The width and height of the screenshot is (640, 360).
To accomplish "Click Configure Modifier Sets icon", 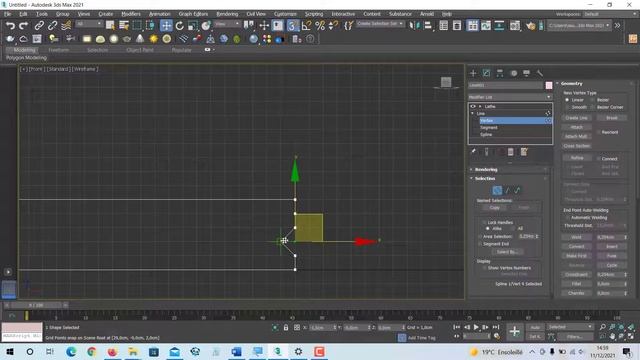I will [524, 152].
